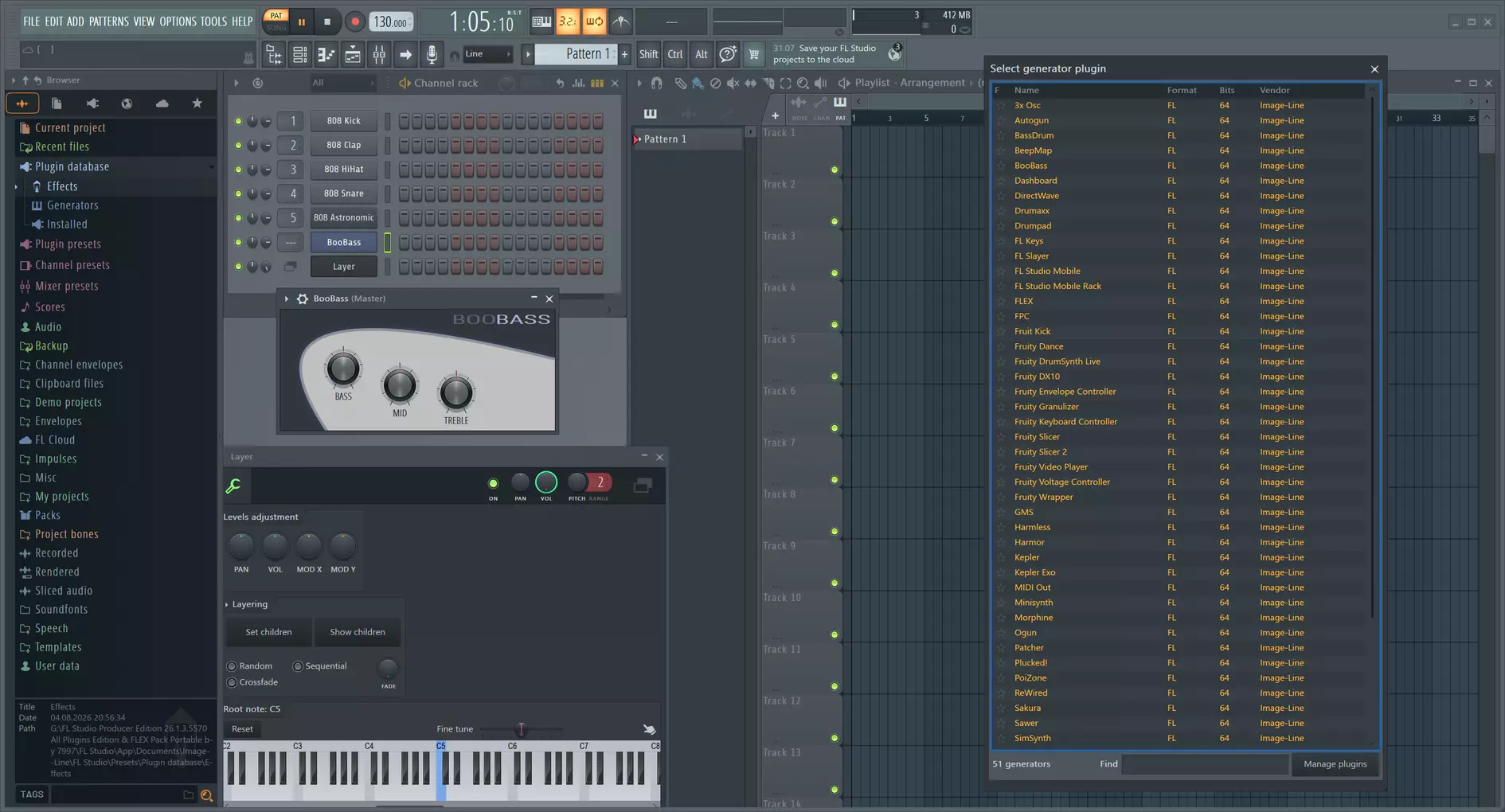
Task: Open the BooBass window menu arrow
Action: tap(287, 299)
